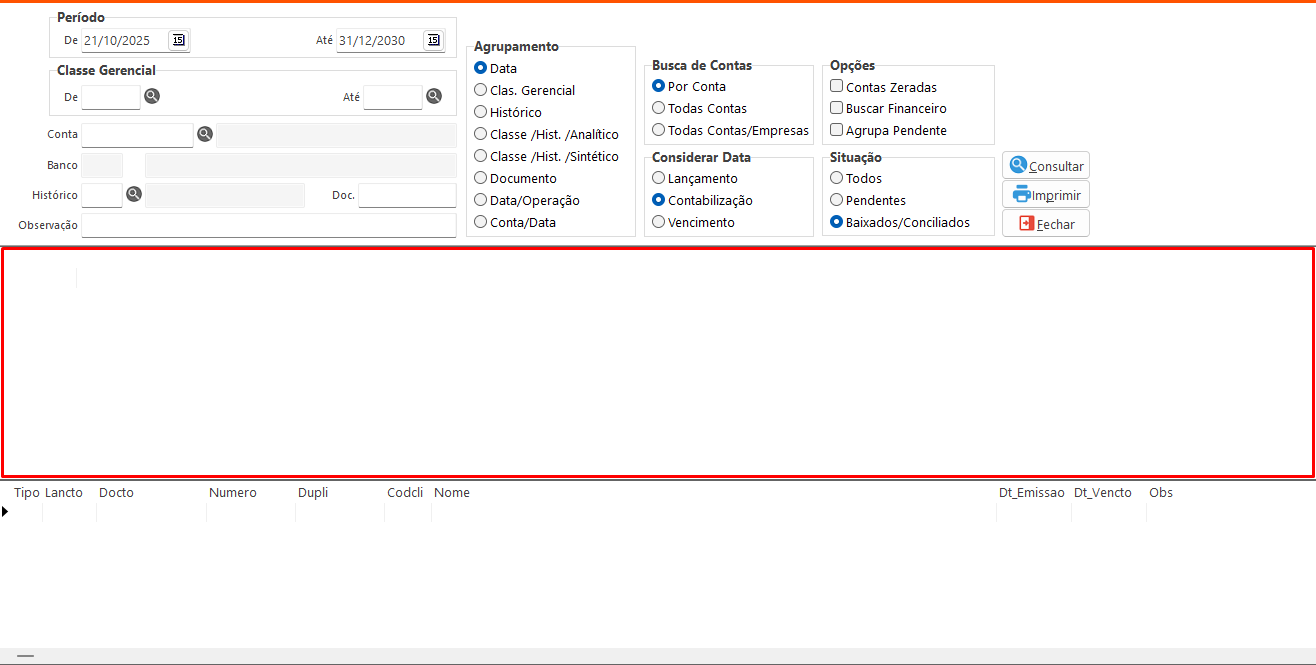Choose Todas Contas/Empresas search mode
The height and width of the screenshot is (665, 1316).
pyautogui.click(x=659, y=130)
